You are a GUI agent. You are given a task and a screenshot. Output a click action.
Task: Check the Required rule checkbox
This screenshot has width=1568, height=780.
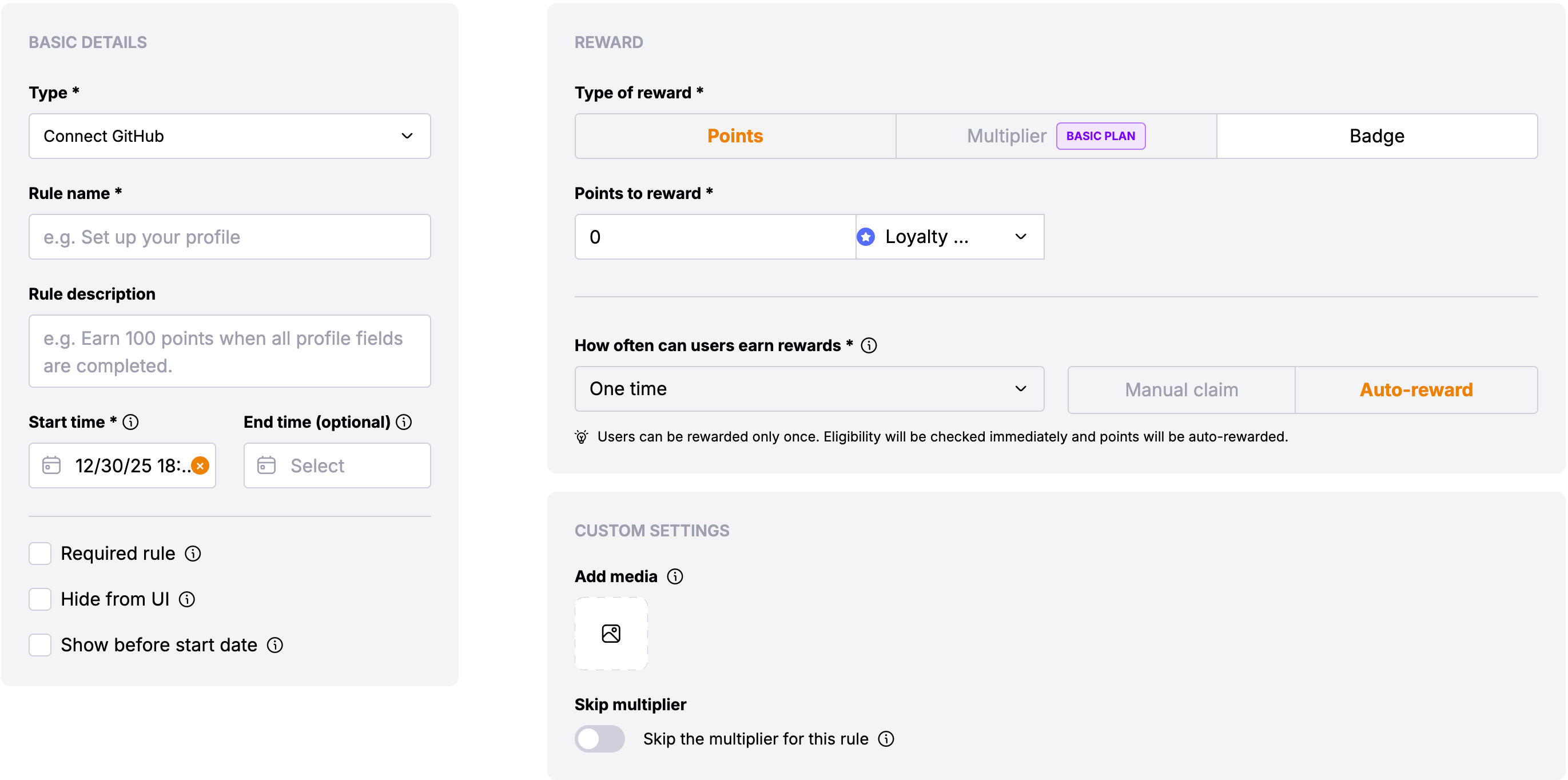pyautogui.click(x=40, y=554)
